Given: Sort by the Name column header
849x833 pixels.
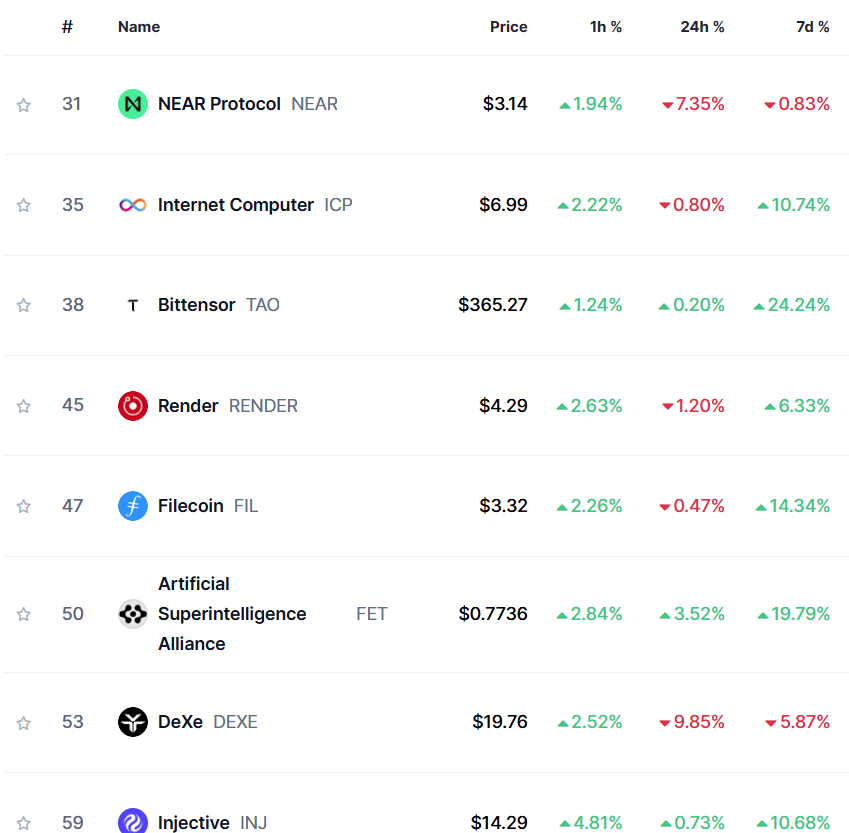Looking at the screenshot, I should [139, 27].
